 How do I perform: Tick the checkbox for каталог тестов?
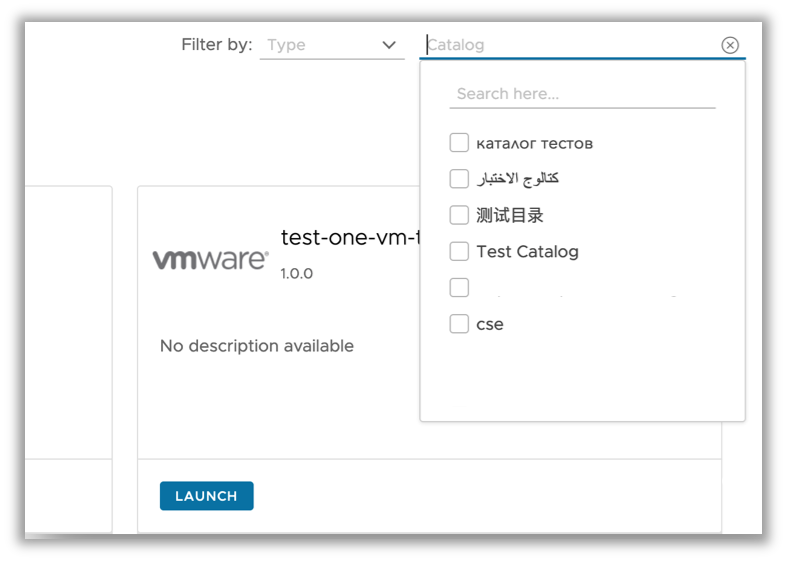(x=459, y=143)
